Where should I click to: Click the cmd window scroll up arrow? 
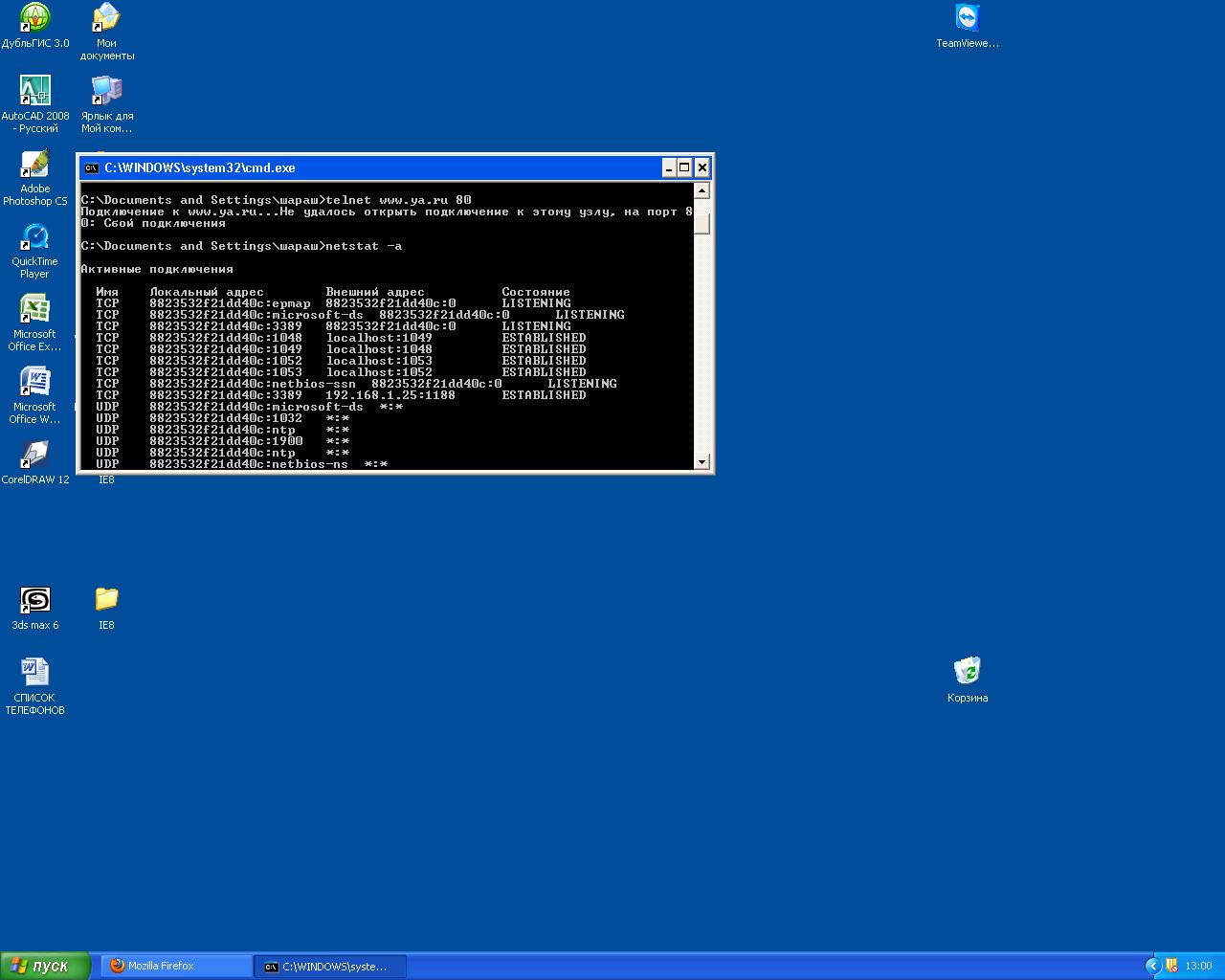pos(702,190)
